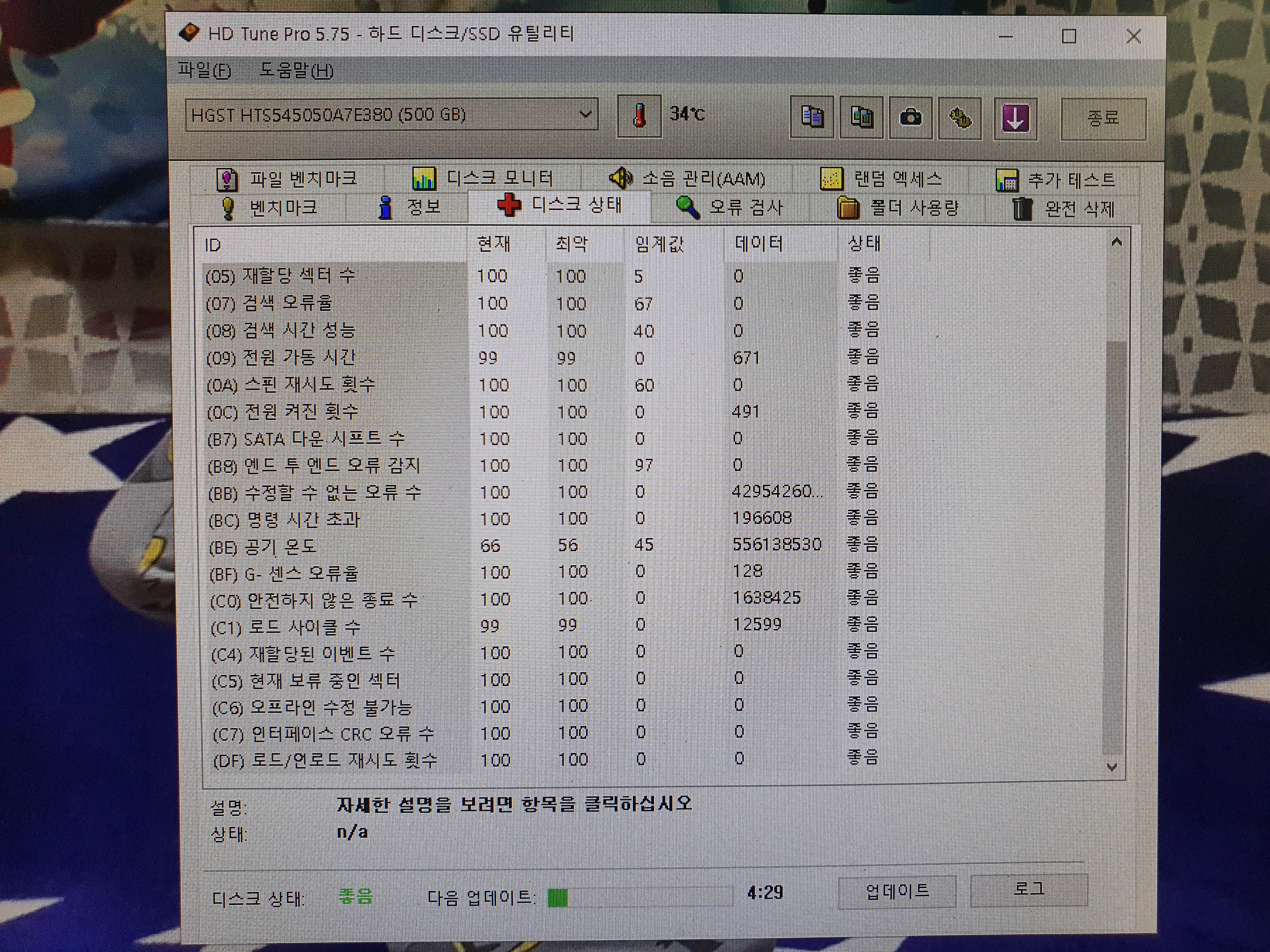This screenshot has width=1270, height=952.
Task: Select the (BF) G-센스 오류율 row
Action: tap(544, 572)
